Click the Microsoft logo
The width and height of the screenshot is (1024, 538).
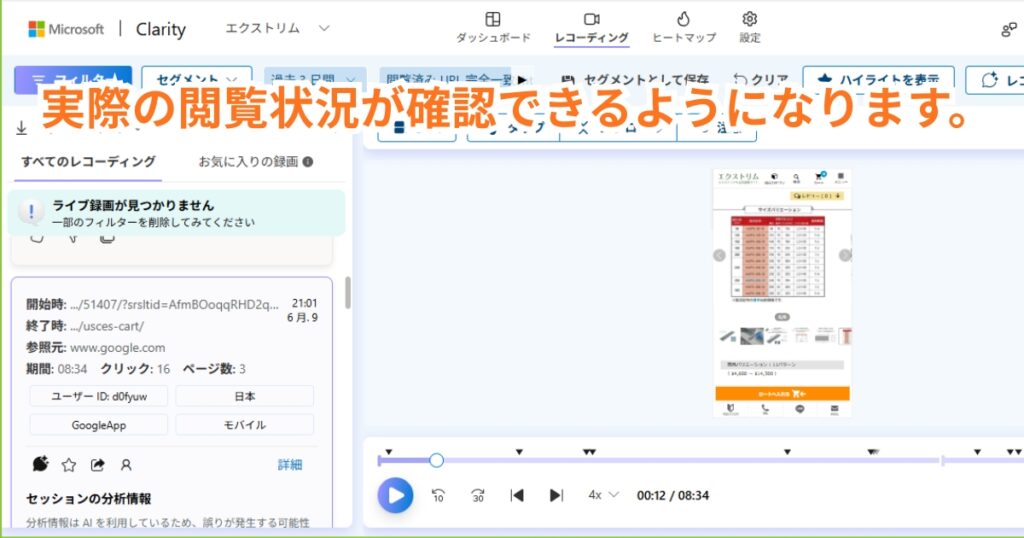pyautogui.click(x=65, y=29)
